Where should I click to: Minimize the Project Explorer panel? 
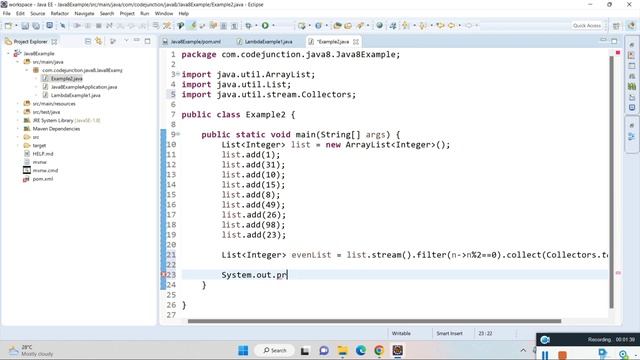(137, 40)
